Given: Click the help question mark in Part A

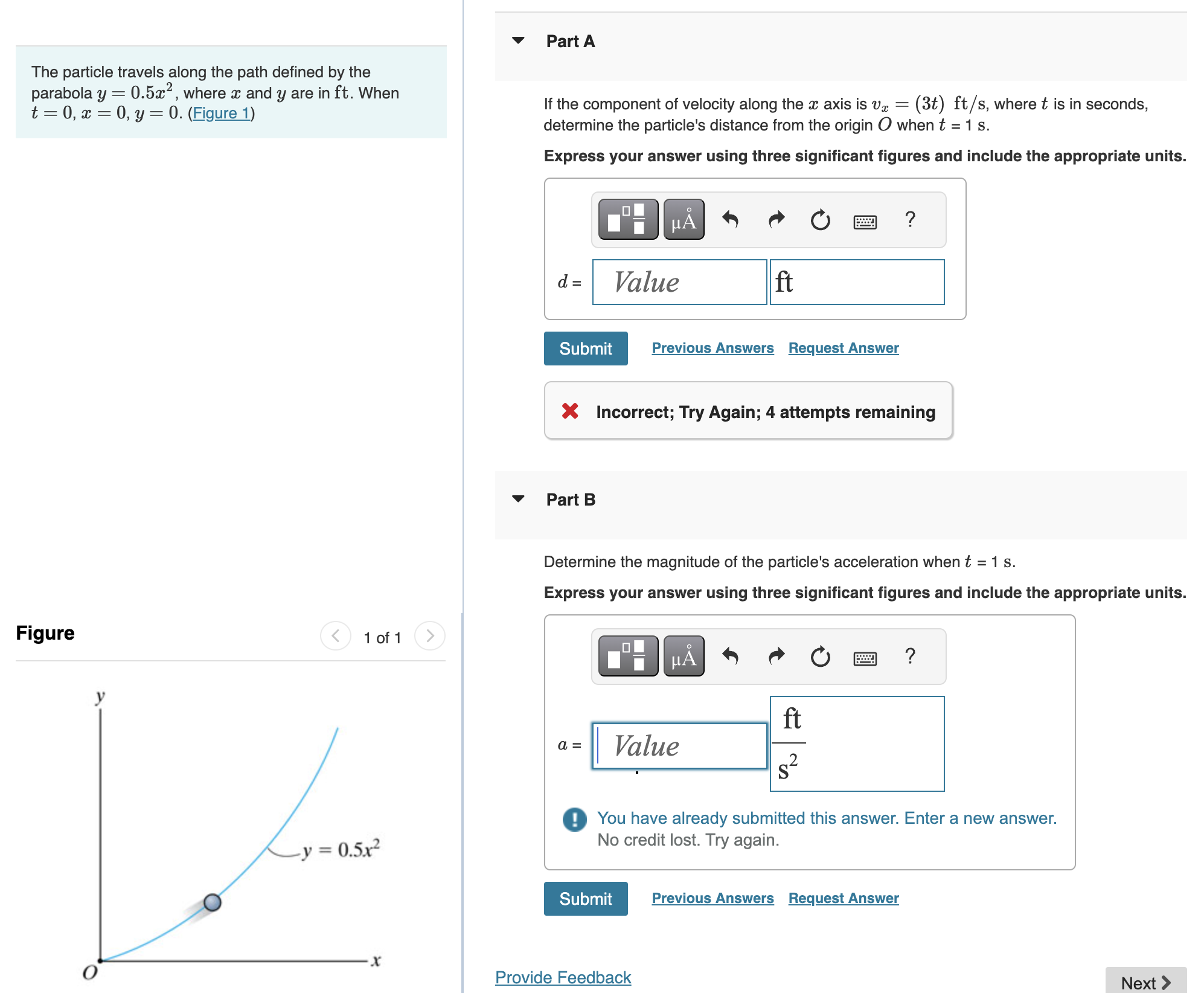Looking at the screenshot, I should point(909,219).
